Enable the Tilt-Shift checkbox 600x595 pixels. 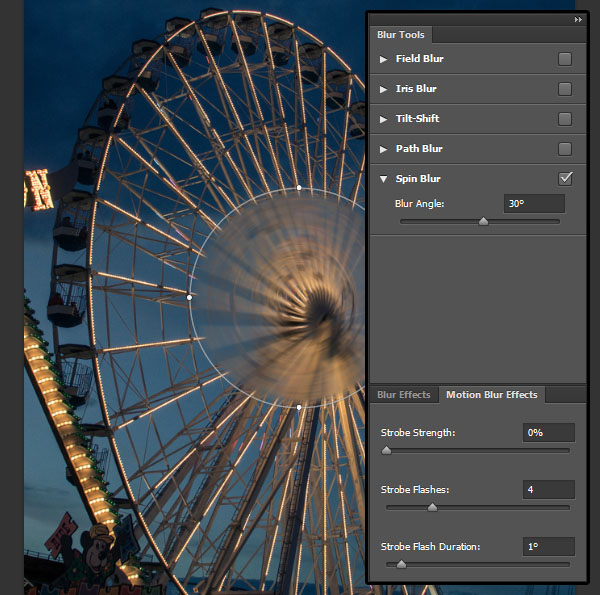tap(565, 119)
